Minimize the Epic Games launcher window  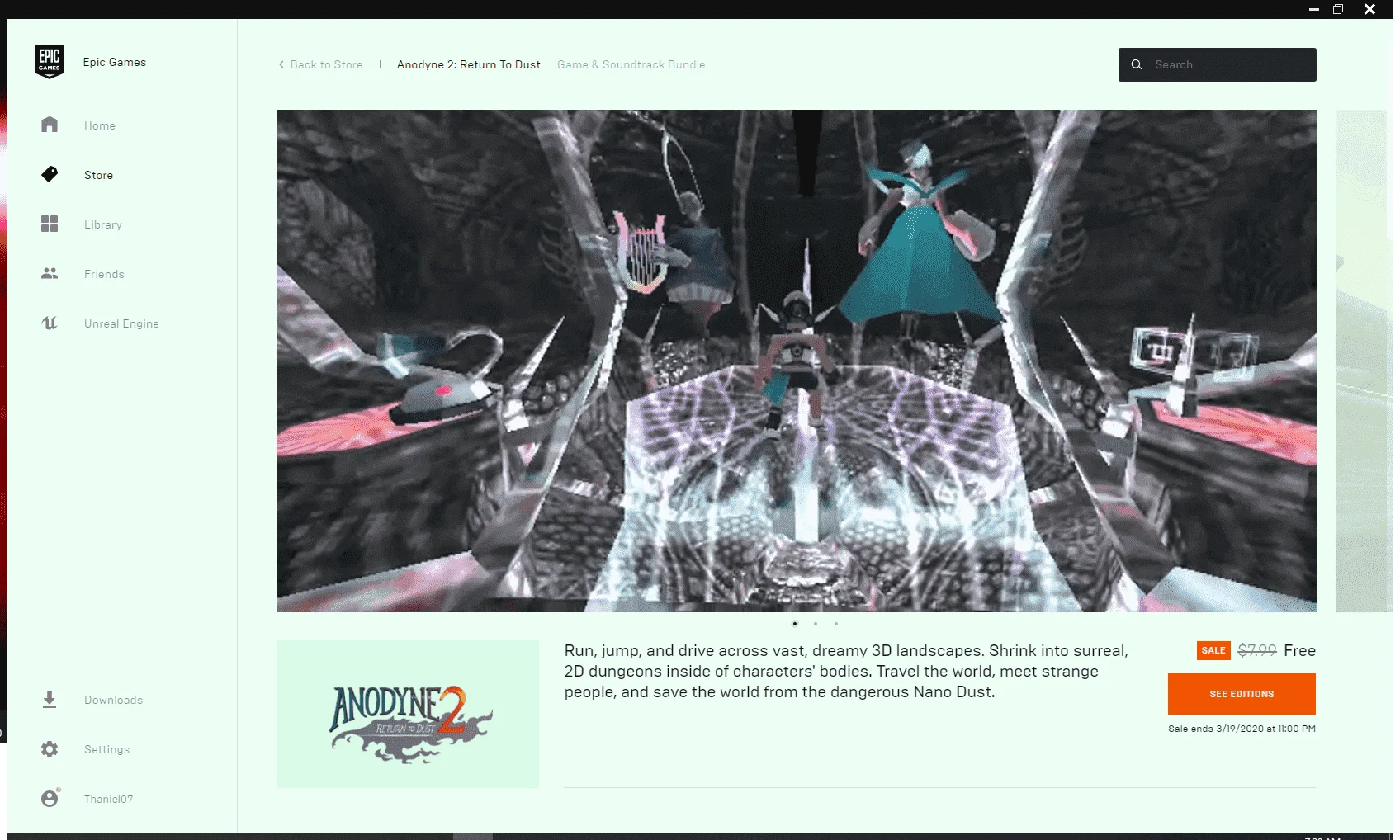click(1314, 9)
